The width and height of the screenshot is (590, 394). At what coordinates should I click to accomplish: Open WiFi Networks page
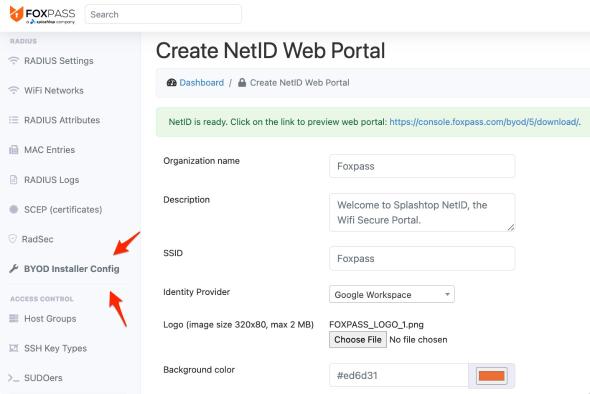point(54,90)
